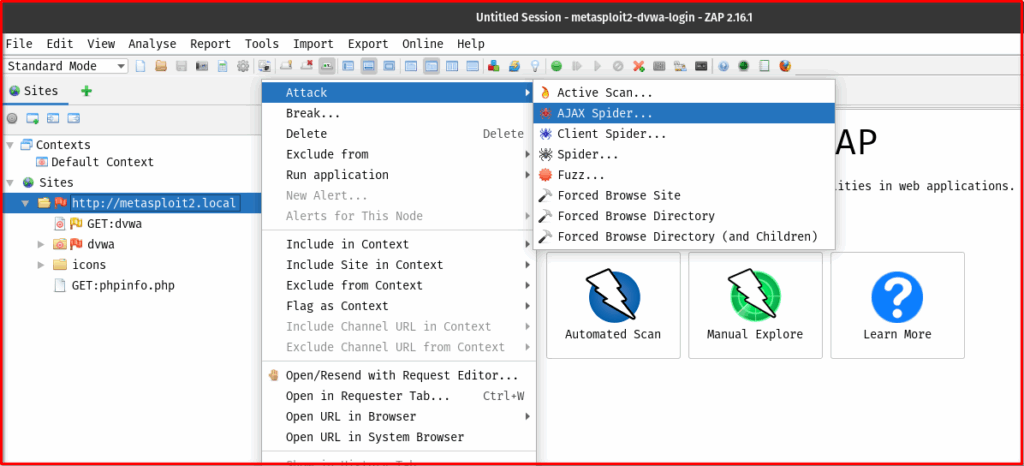Click Open URL in System Browser

pos(399,437)
